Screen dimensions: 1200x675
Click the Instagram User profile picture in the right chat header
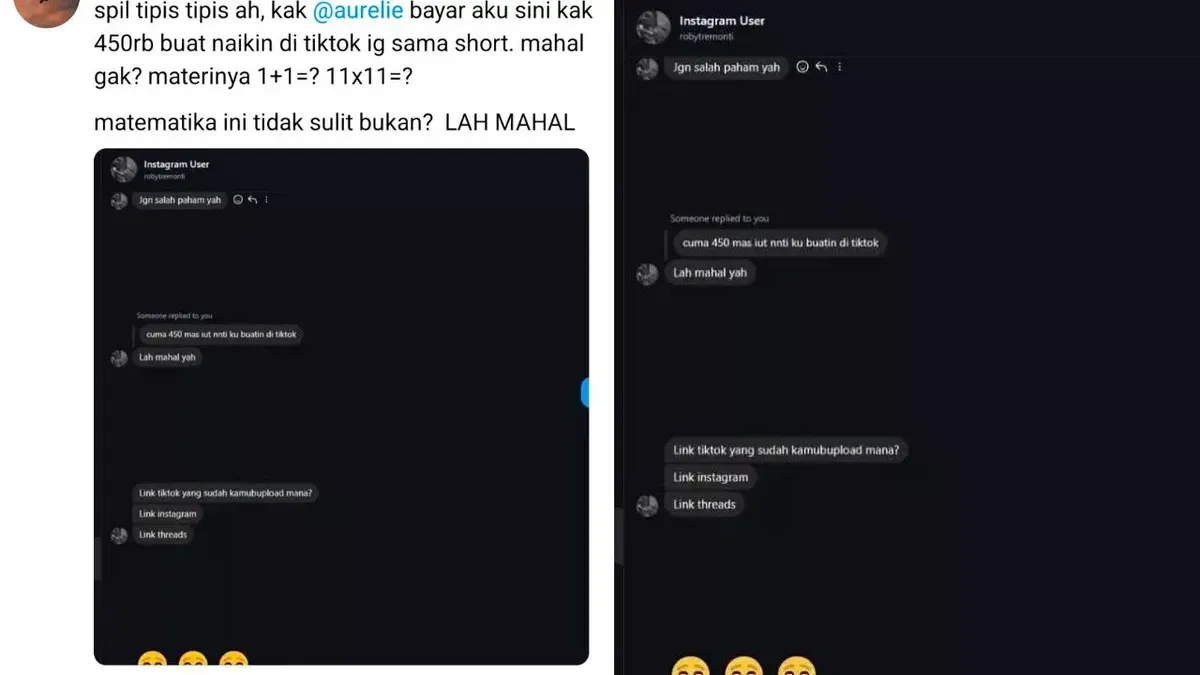point(653,27)
